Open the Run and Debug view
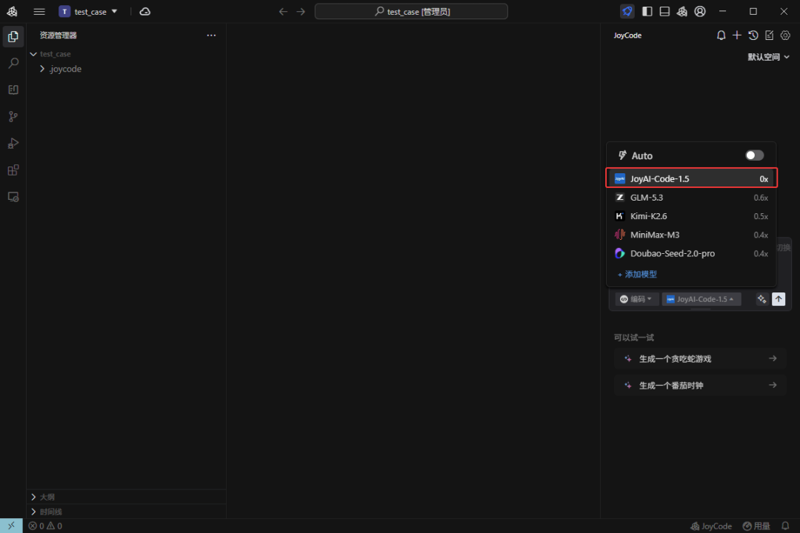The image size is (800, 533). click(13, 143)
